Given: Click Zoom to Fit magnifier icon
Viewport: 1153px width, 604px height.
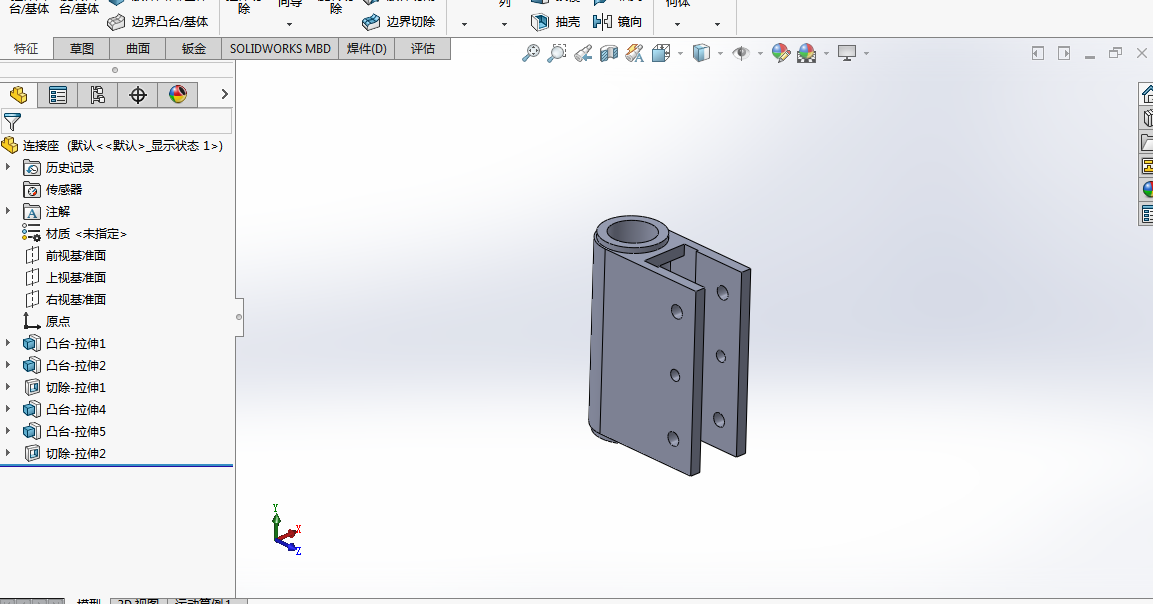Looking at the screenshot, I should pos(531,53).
